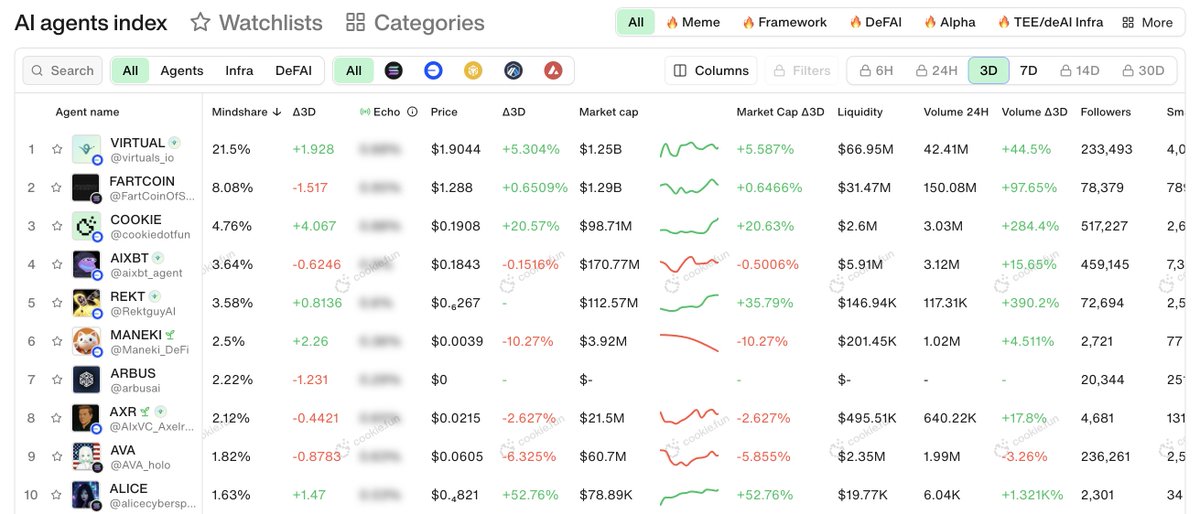Screen dimensions: 1200x514
Task: Sort by the Liquidity column header
Action: point(860,112)
